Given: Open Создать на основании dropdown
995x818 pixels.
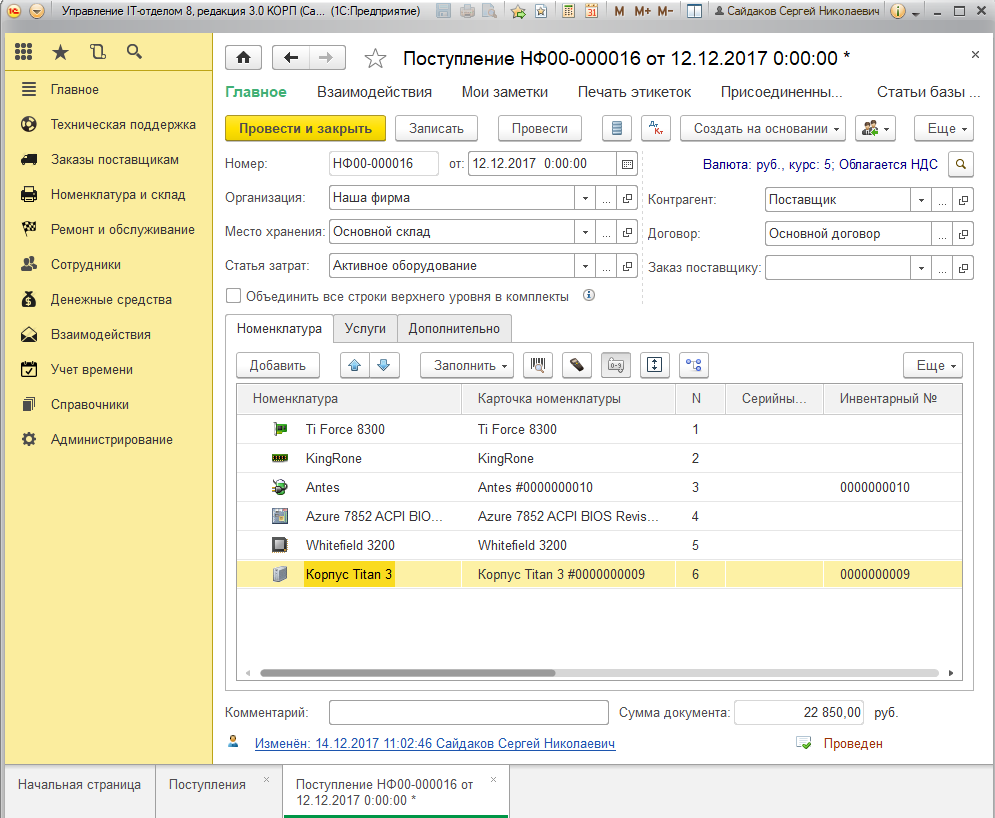Looking at the screenshot, I should [x=763, y=128].
